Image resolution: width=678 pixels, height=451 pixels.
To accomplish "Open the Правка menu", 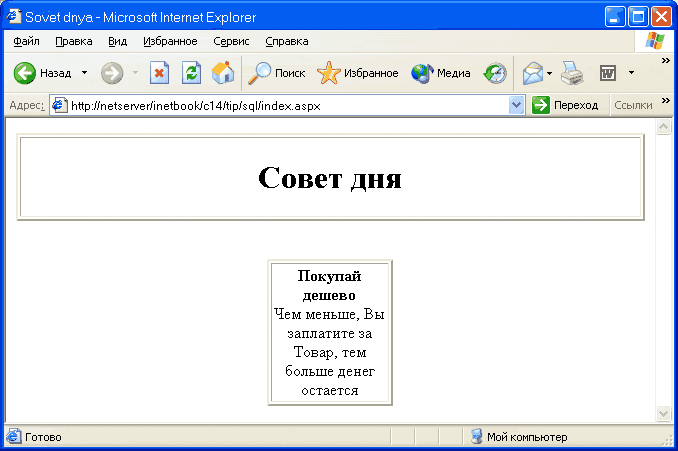I will click(74, 41).
